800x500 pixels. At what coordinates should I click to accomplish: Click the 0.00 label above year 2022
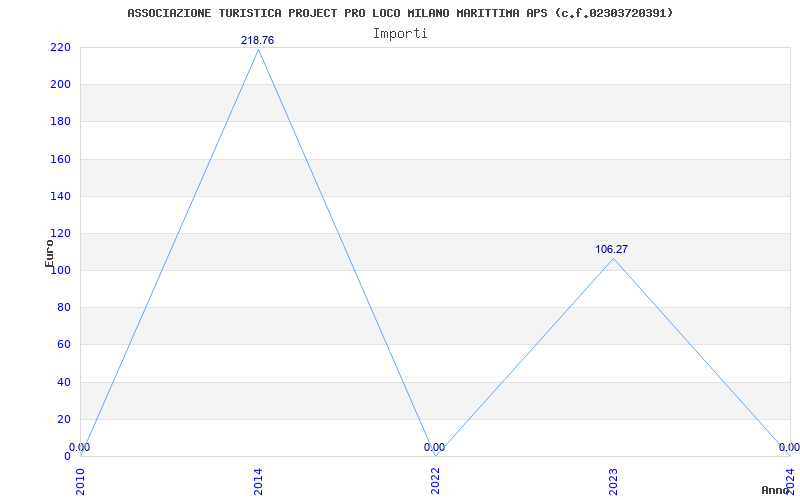tap(434, 447)
